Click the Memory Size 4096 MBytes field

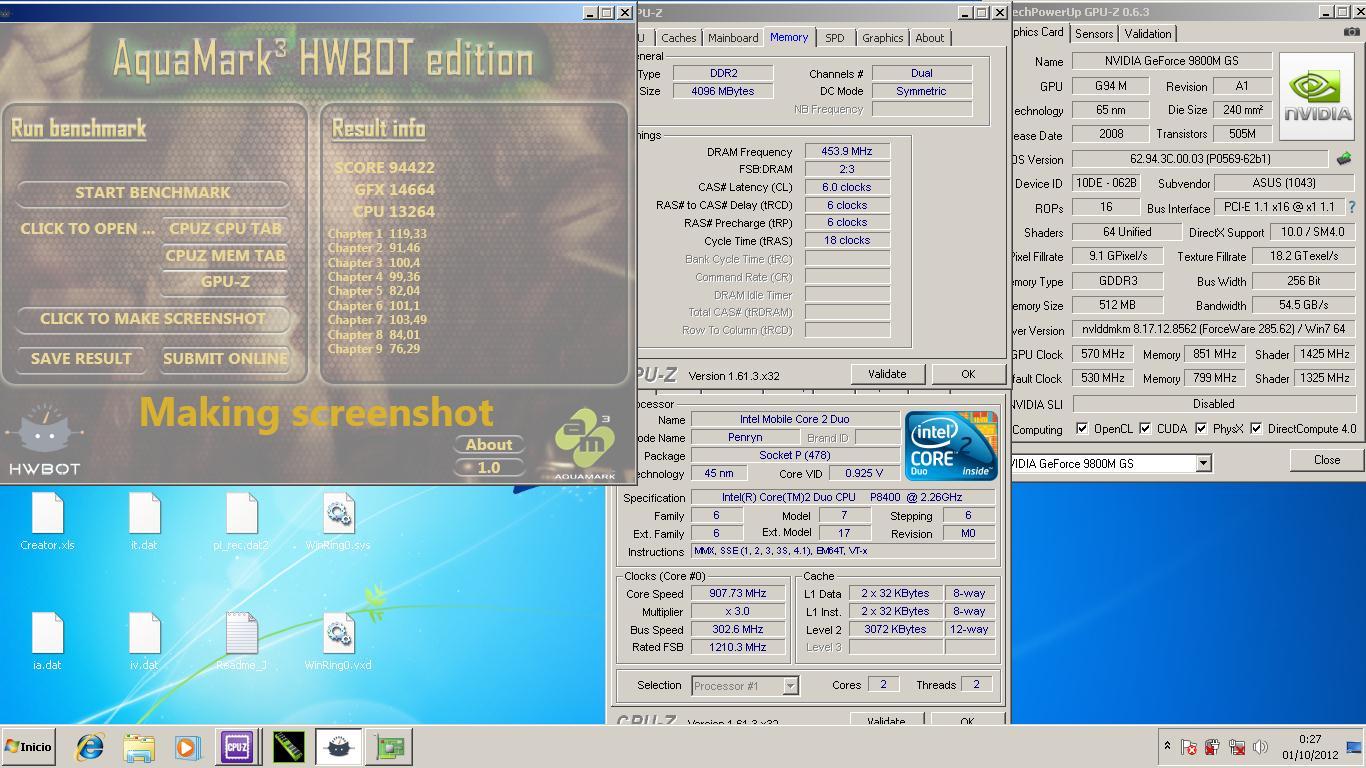click(723, 91)
